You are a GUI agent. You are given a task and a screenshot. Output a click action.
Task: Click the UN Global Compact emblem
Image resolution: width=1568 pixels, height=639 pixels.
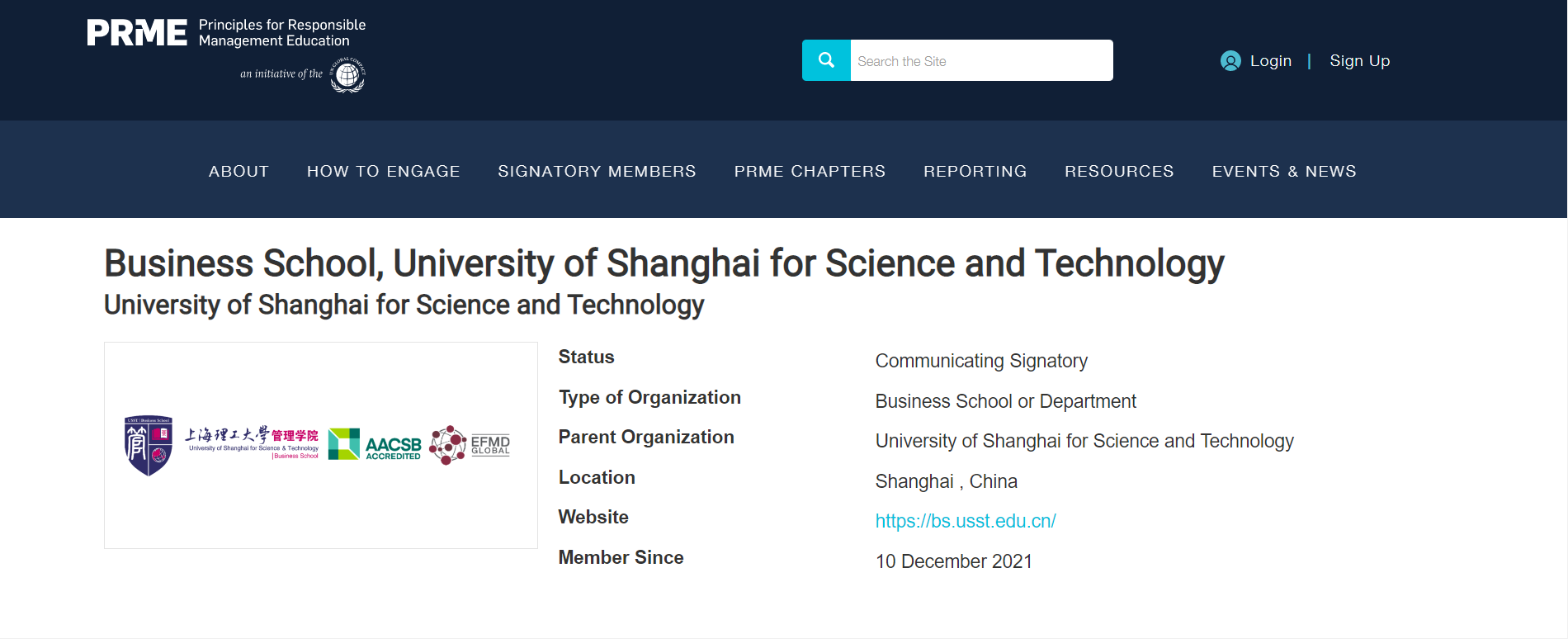click(347, 75)
